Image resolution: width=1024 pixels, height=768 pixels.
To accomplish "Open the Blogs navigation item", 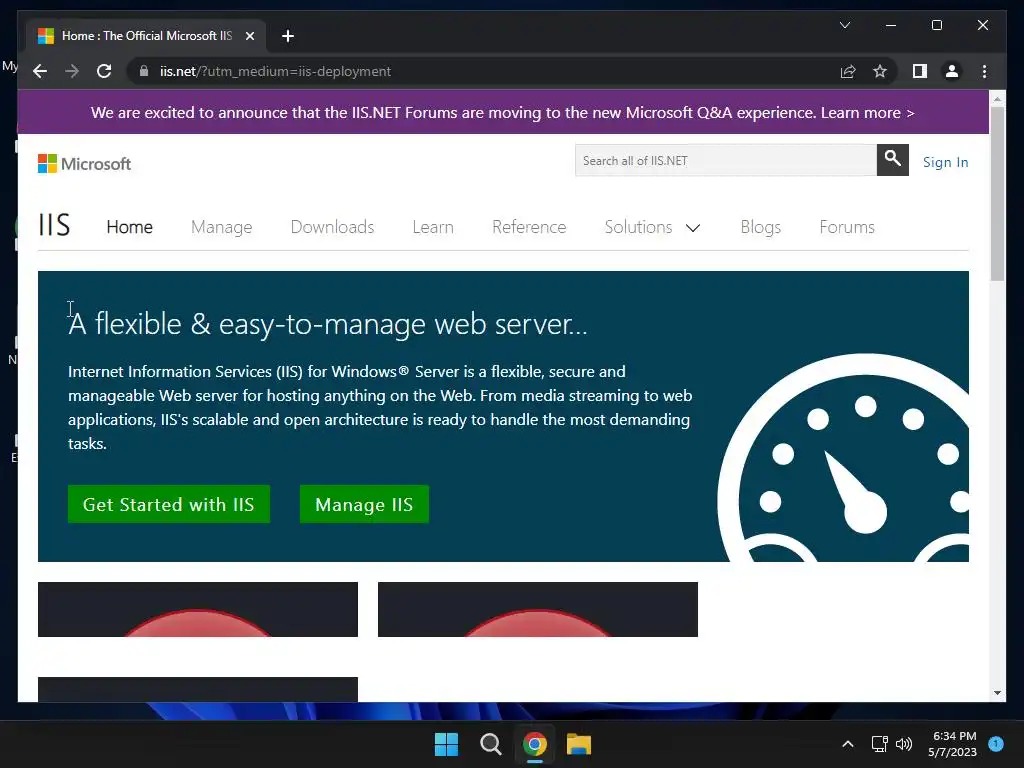I will tap(761, 227).
